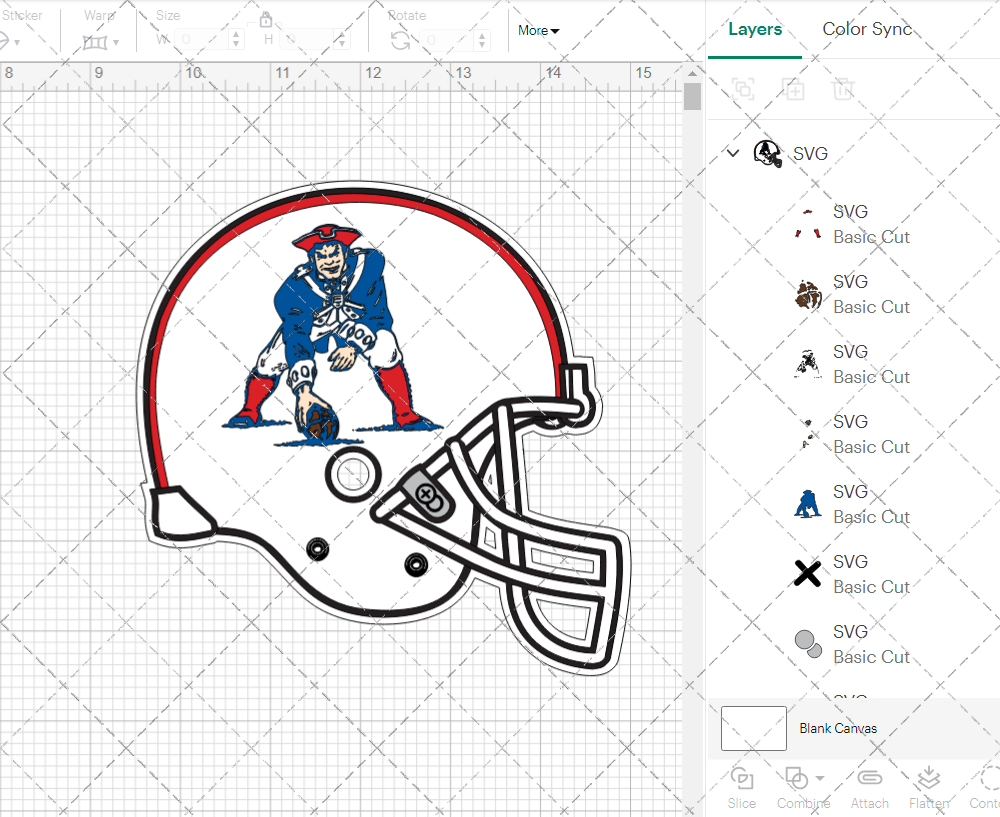Click the Attach tool

click(869, 789)
